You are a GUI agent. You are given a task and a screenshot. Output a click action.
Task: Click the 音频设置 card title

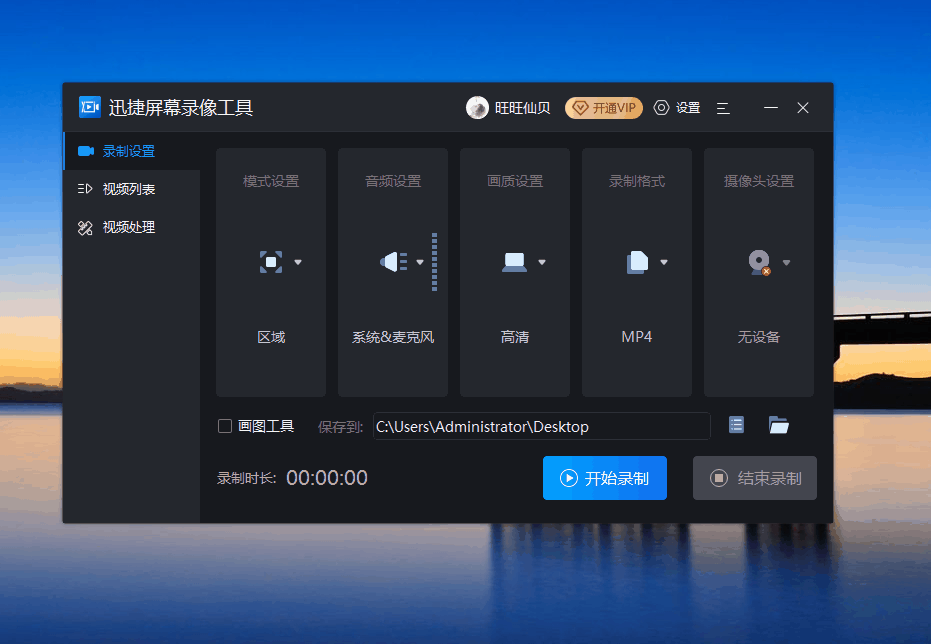393,181
